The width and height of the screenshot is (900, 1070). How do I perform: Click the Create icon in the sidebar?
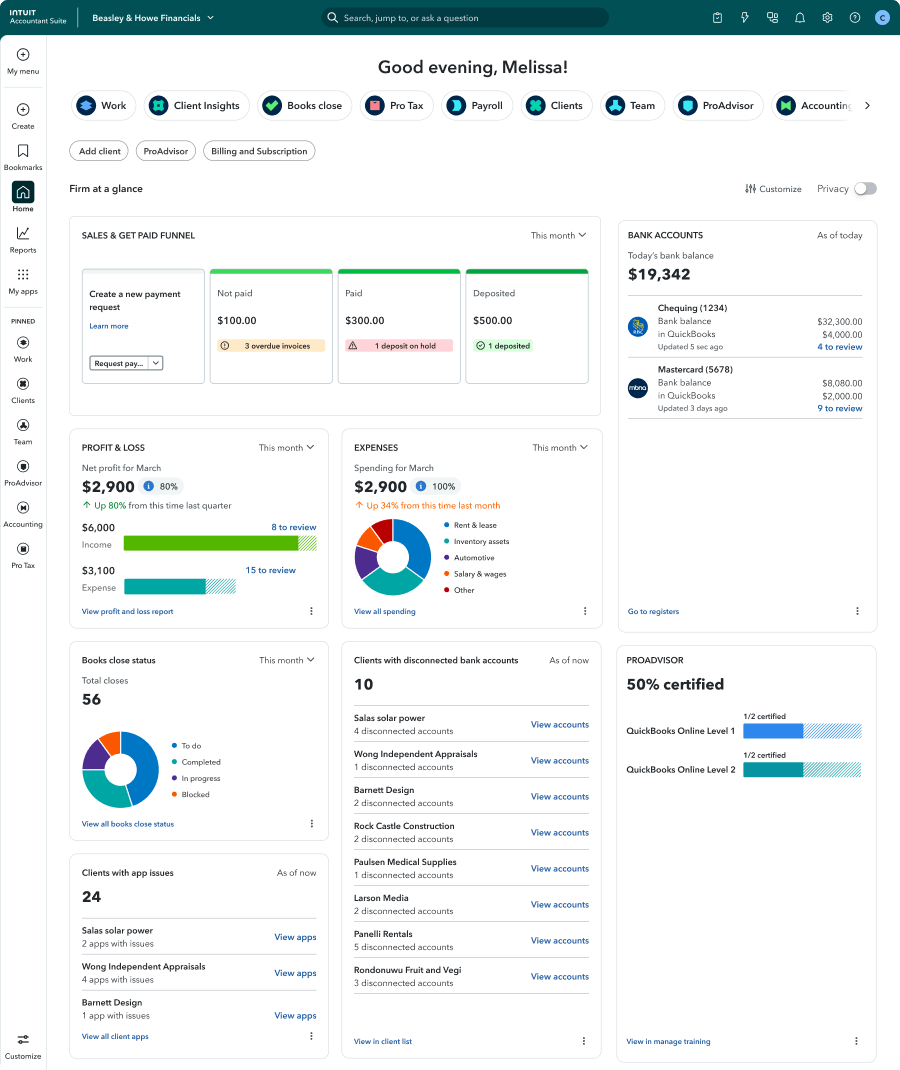click(22, 112)
